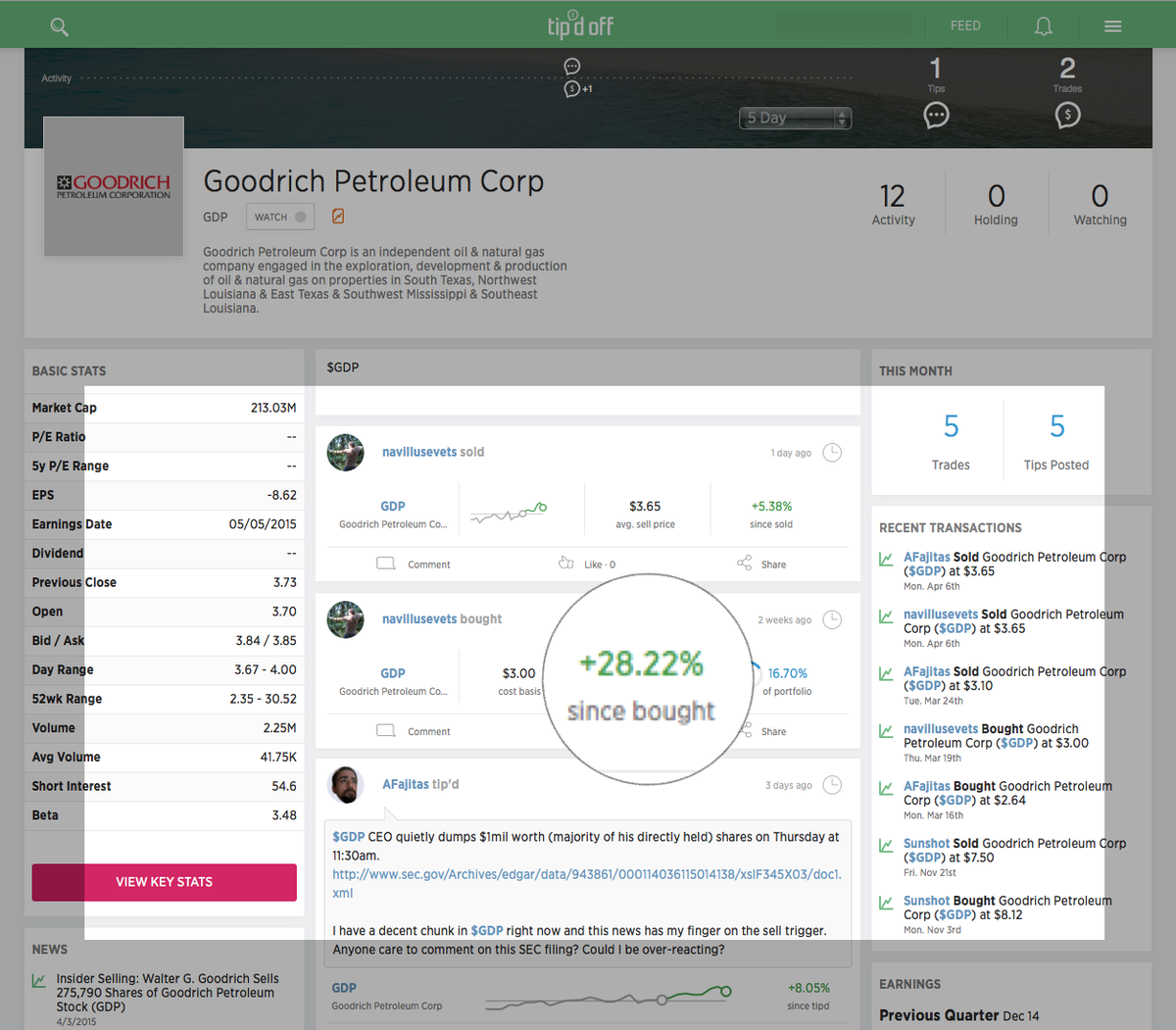The height and width of the screenshot is (1030, 1176).
Task: Share the navillusevets sold post
Action: click(x=761, y=564)
